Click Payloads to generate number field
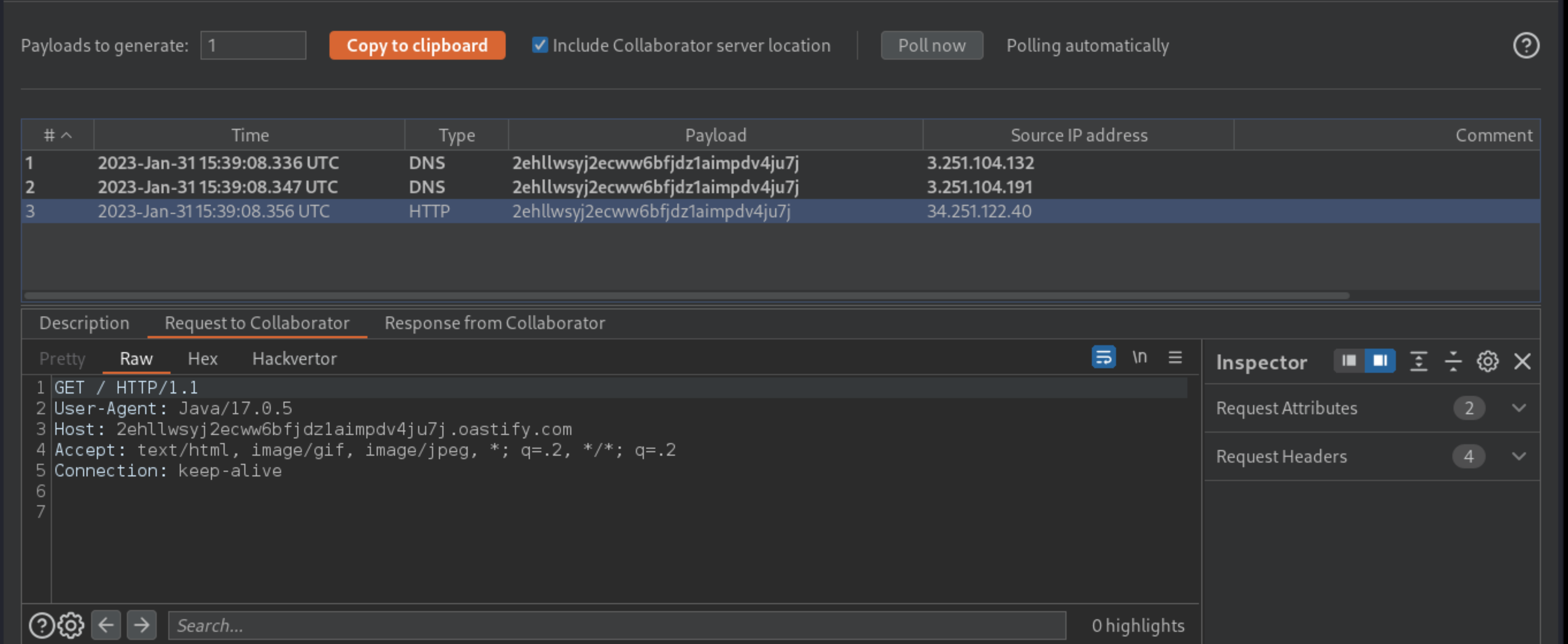1568x644 pixels. click(253, 45)
